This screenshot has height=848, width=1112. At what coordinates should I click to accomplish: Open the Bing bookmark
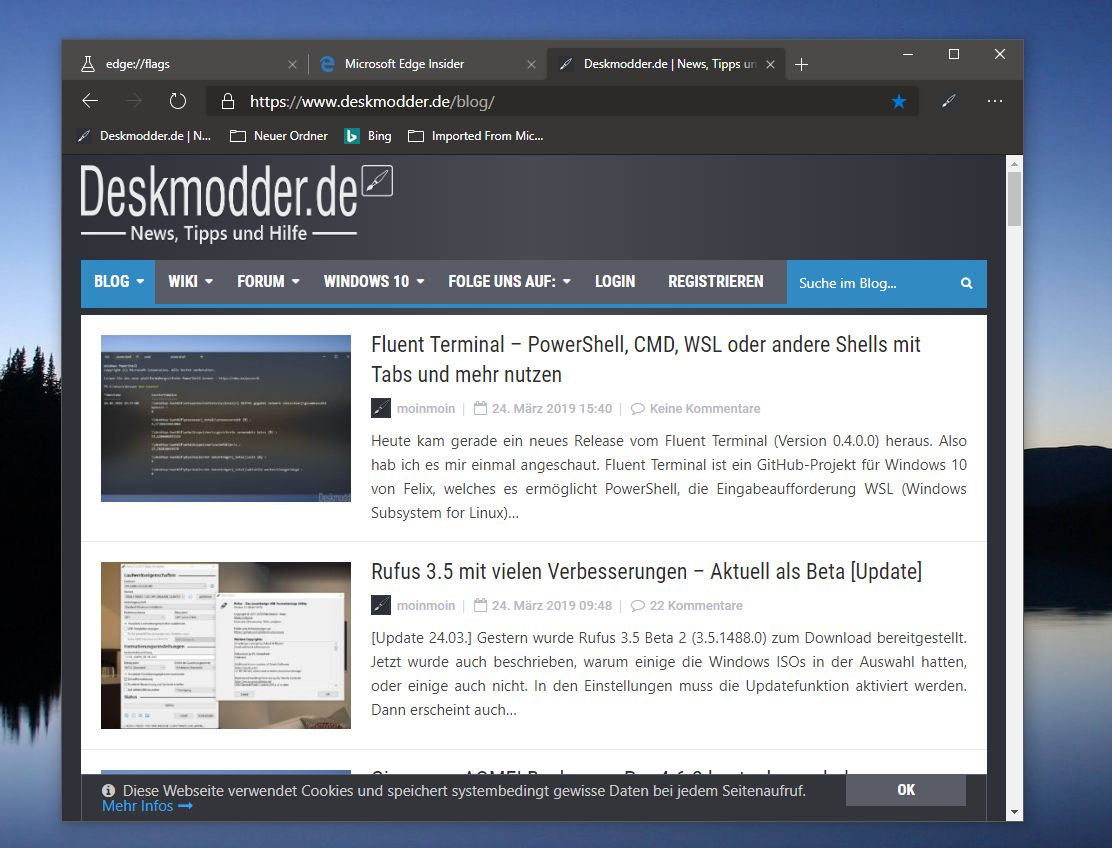368,135
